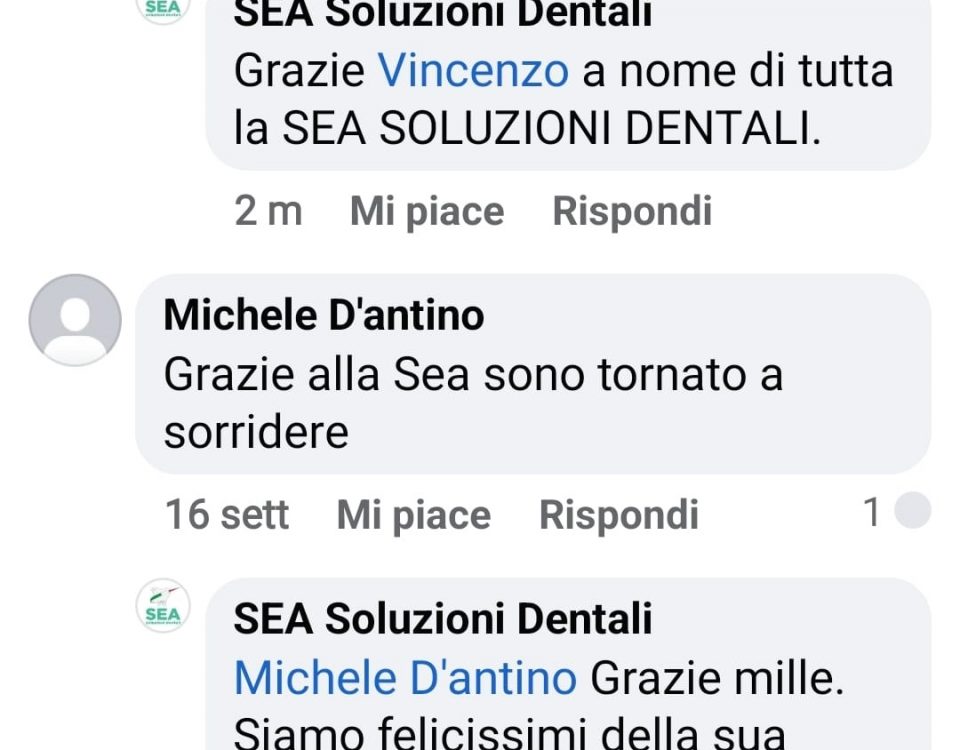This screenshot has width=960, height=750.
Task: Like the SEA reply posted 2 m ago
Action: click(x=427, y=211)
